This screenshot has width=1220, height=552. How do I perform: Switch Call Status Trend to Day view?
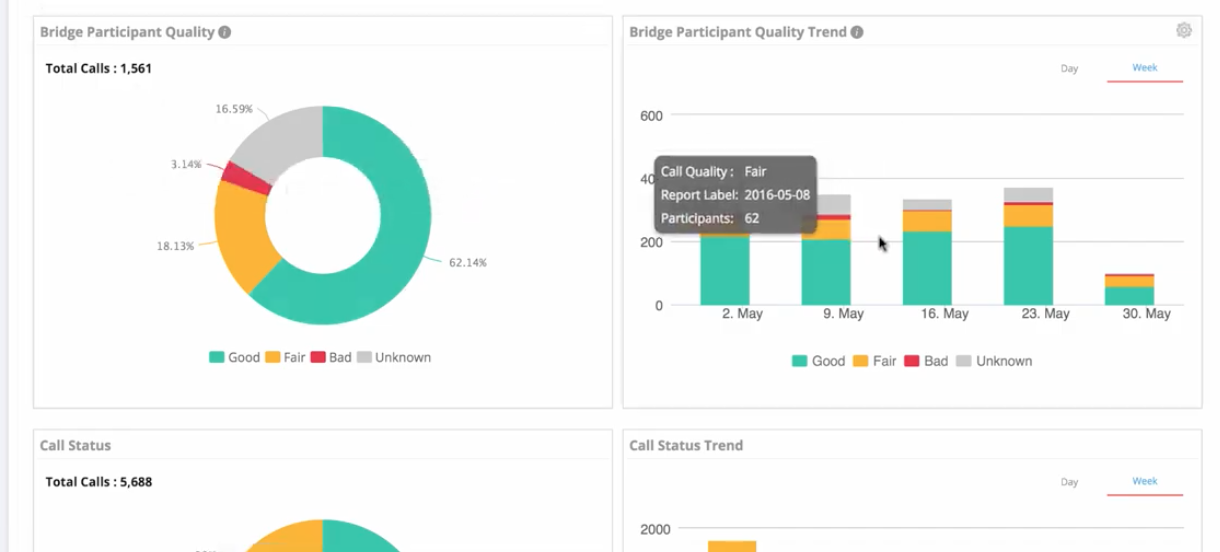click(1069, 482)
